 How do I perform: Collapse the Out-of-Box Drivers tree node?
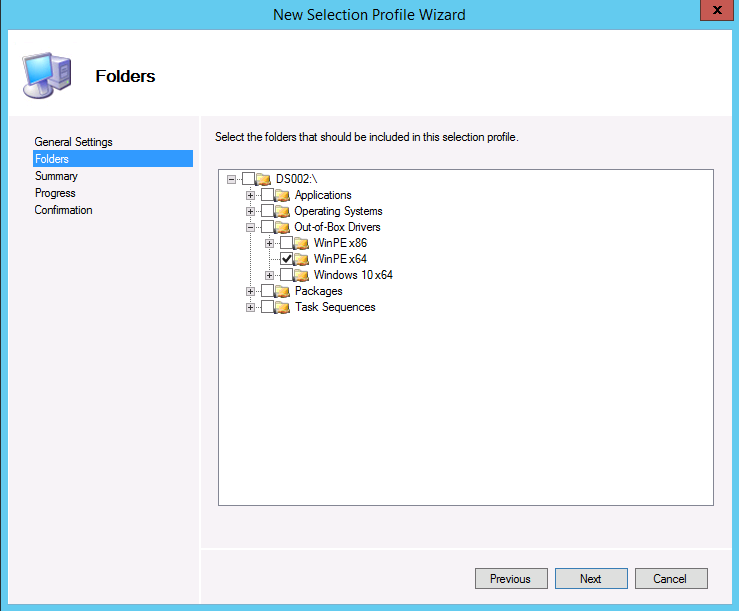pos(250,227)
